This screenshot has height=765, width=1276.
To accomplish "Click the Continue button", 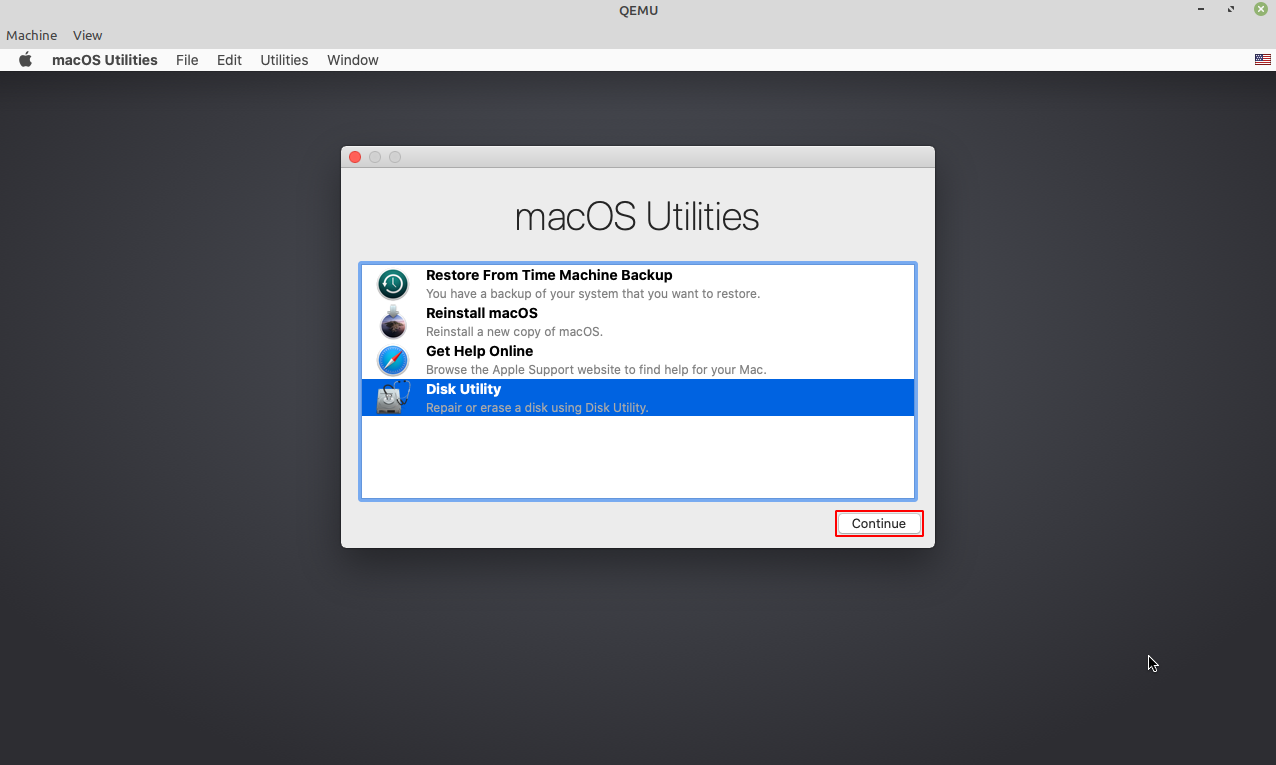I will [878, 523].
